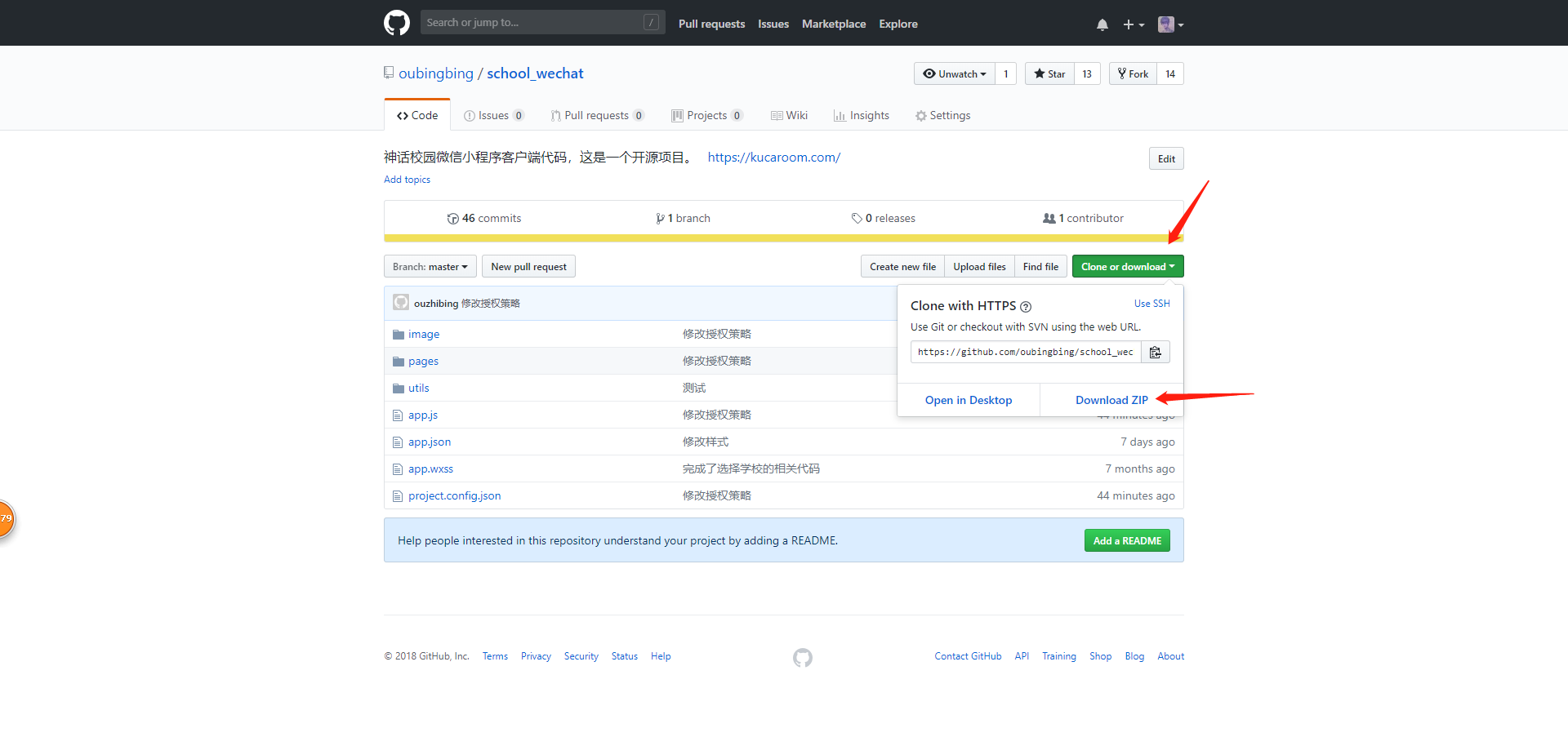This screenshot has height=755, width=1568.
Task: Open the kucaroom.com website link
Action: pos(774,157)
